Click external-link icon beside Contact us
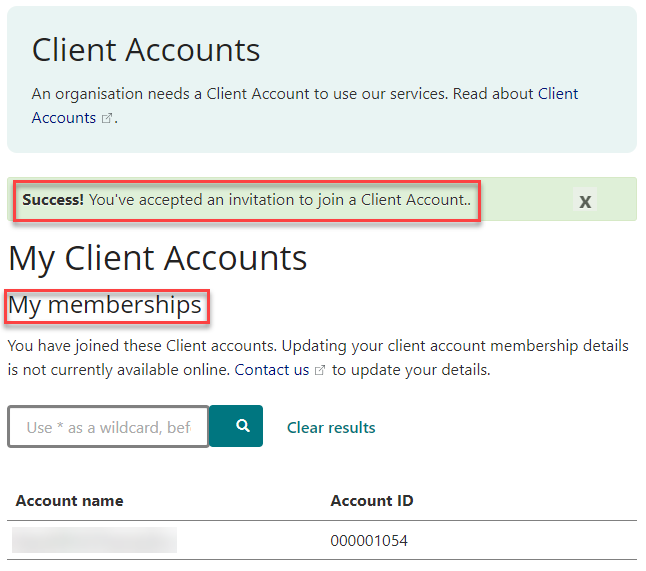 pyautogui.click(x=320, y=370)
